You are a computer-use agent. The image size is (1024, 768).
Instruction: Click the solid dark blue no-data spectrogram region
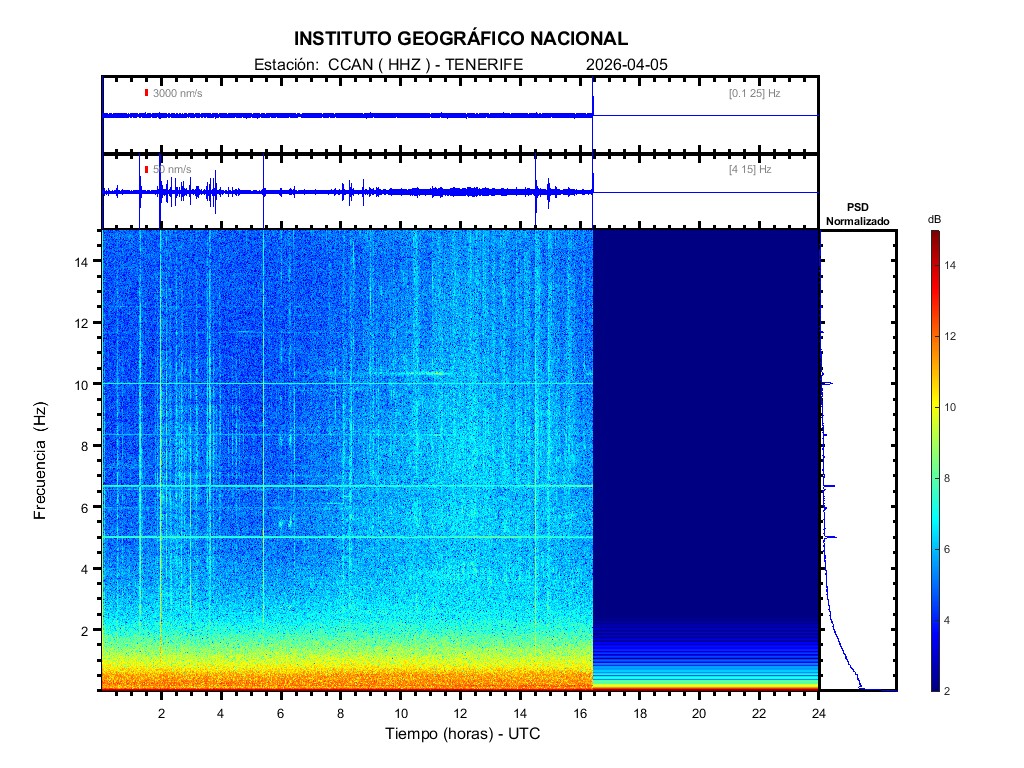pyautogui.click(x=706, y=420)
